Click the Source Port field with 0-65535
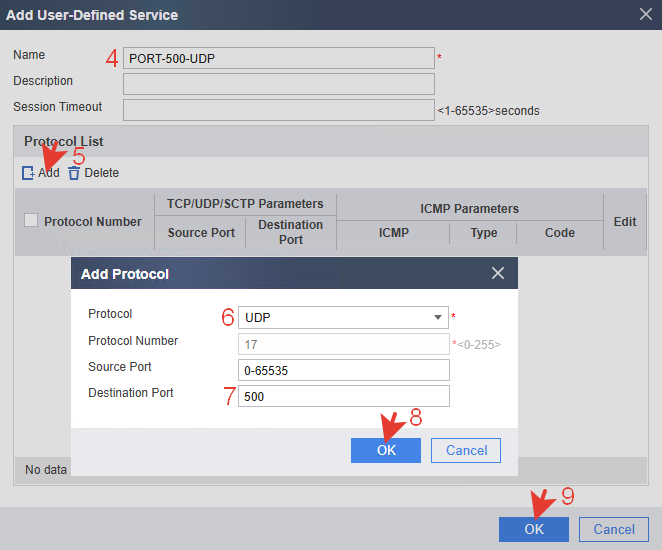This screenshot has width=662, height=550. pyautogui.click(x=343, y=370)
